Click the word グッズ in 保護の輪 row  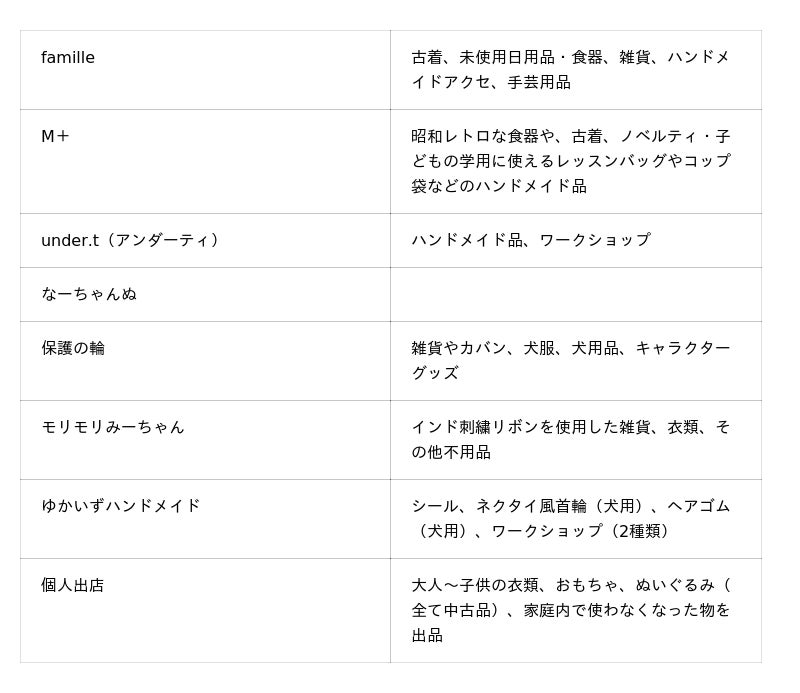point(435,374)
